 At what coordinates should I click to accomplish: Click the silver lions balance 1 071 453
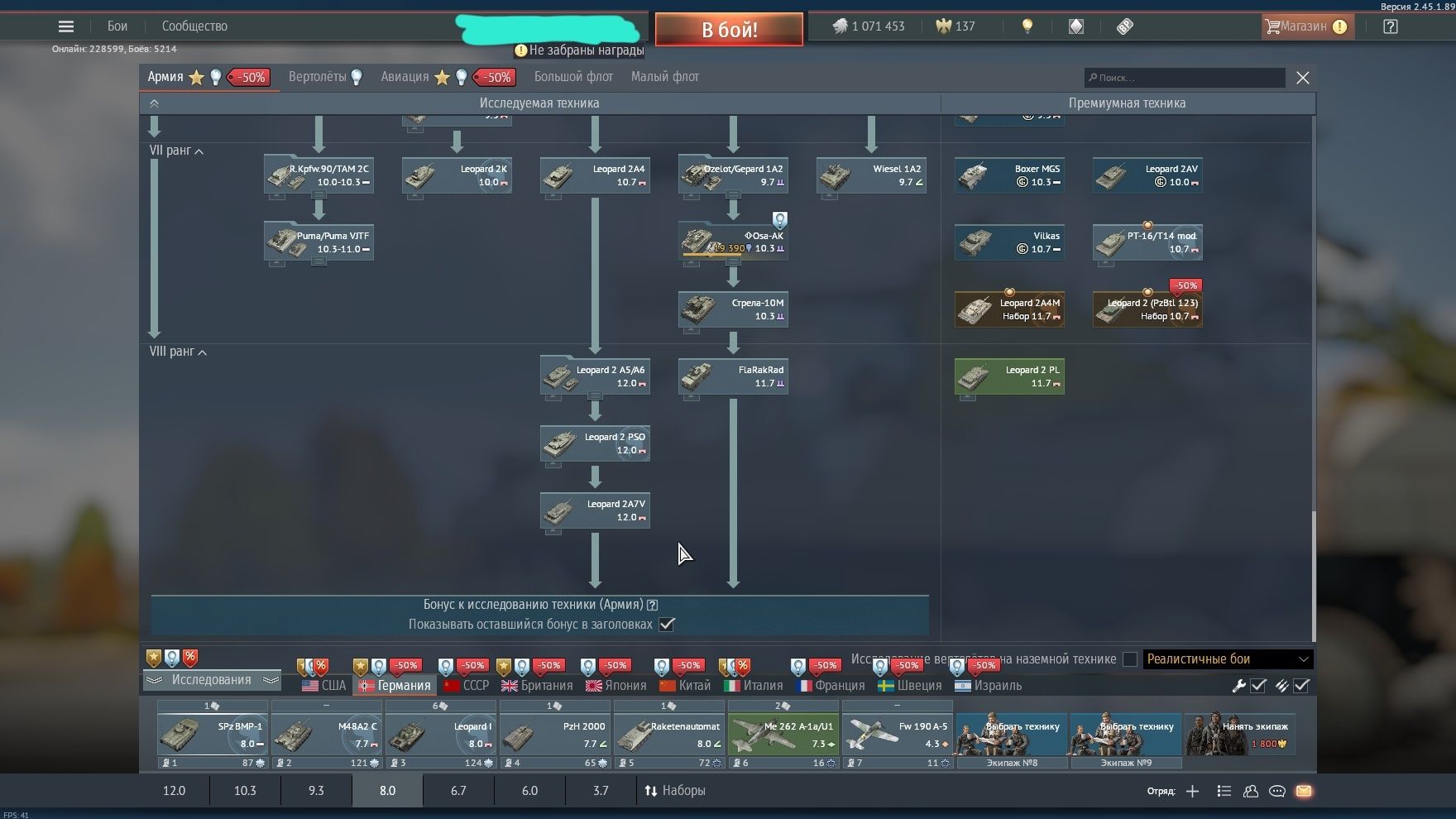(868, 26)
